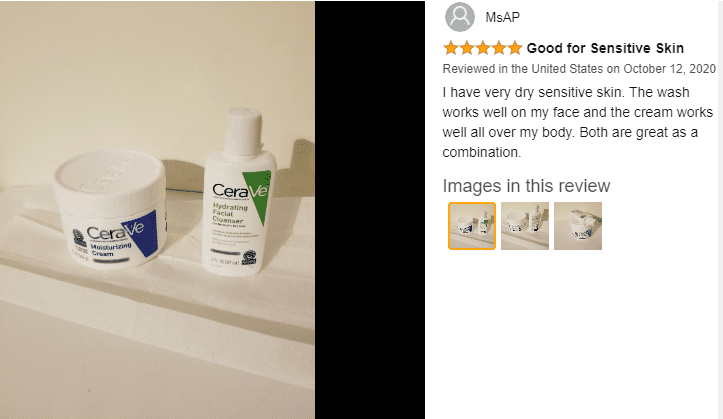The height and width of the screenshot is (419, 723).
Task: Click the Hydrating Facial Cleanser label text
Action: pyautogui.click(x=230, y=212)
